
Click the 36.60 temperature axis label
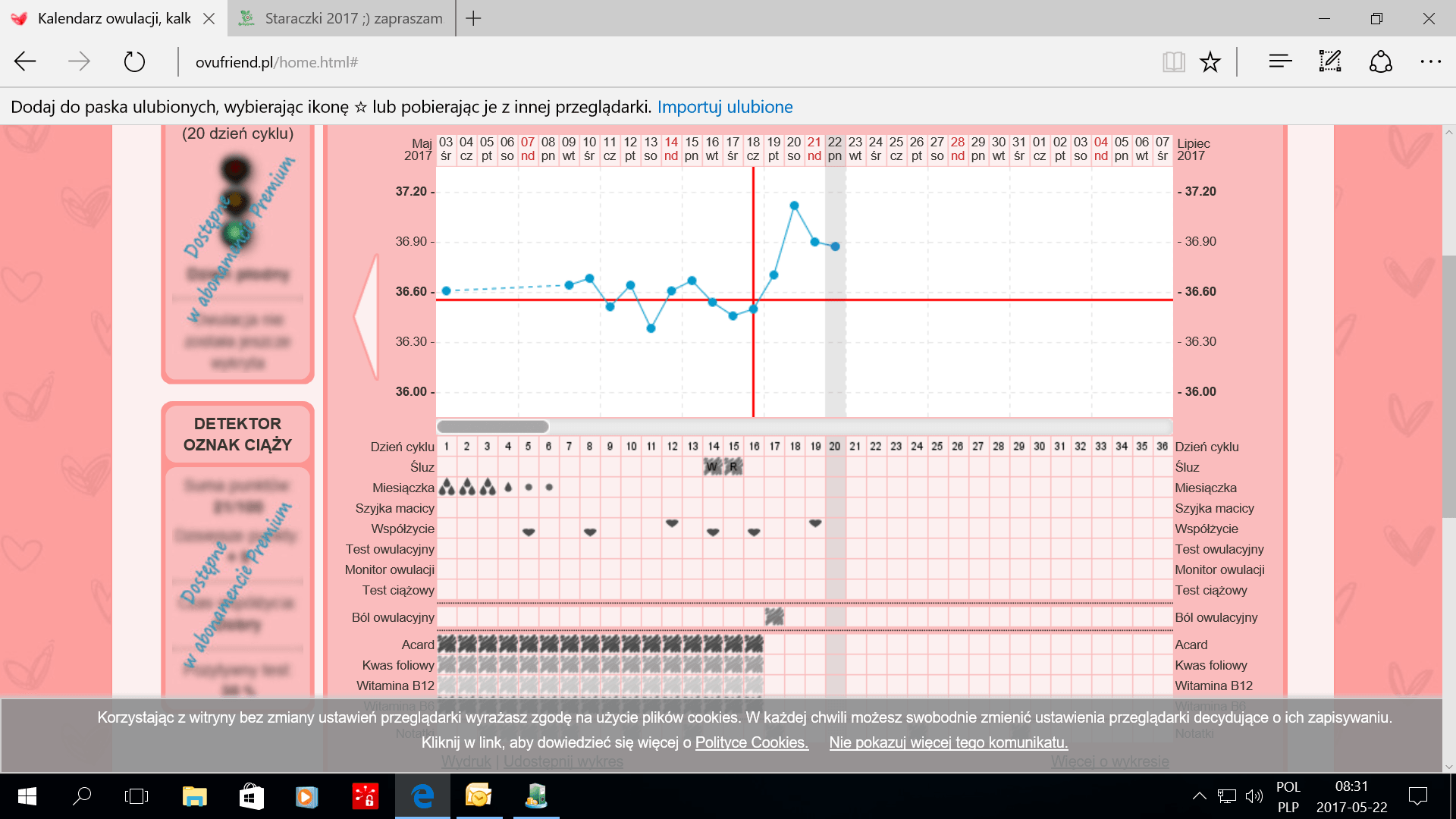pyautogui.click(x=411, y=291)
